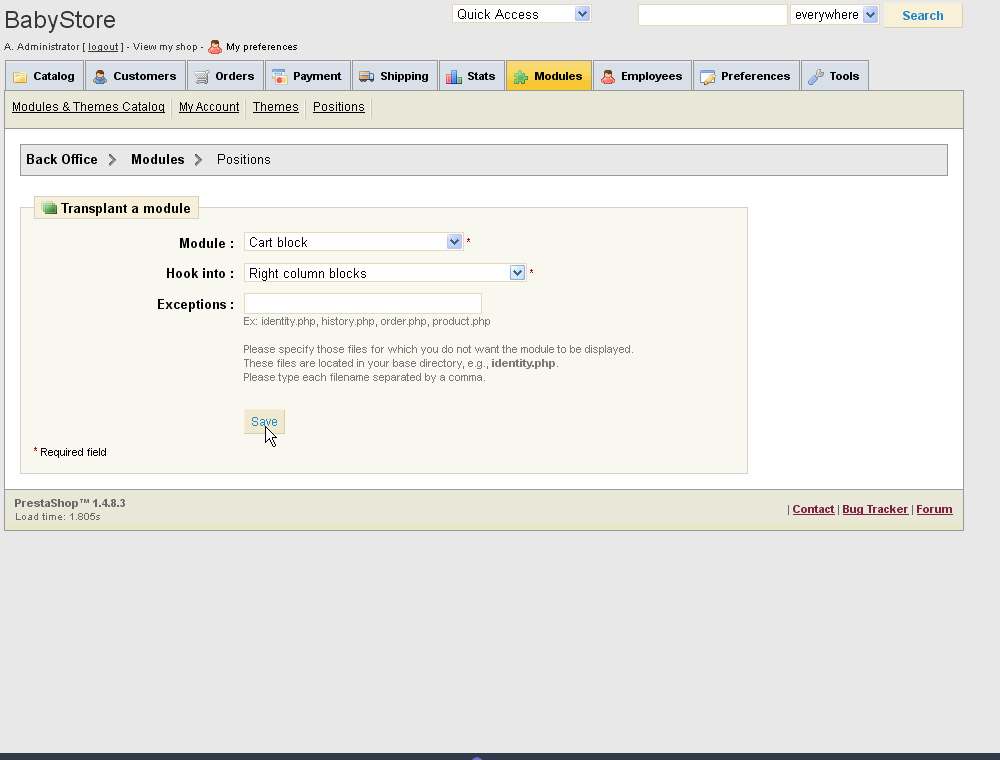Follow the Bug Tracker footer link
This screenshot has height=760, width=1000.
875,509
